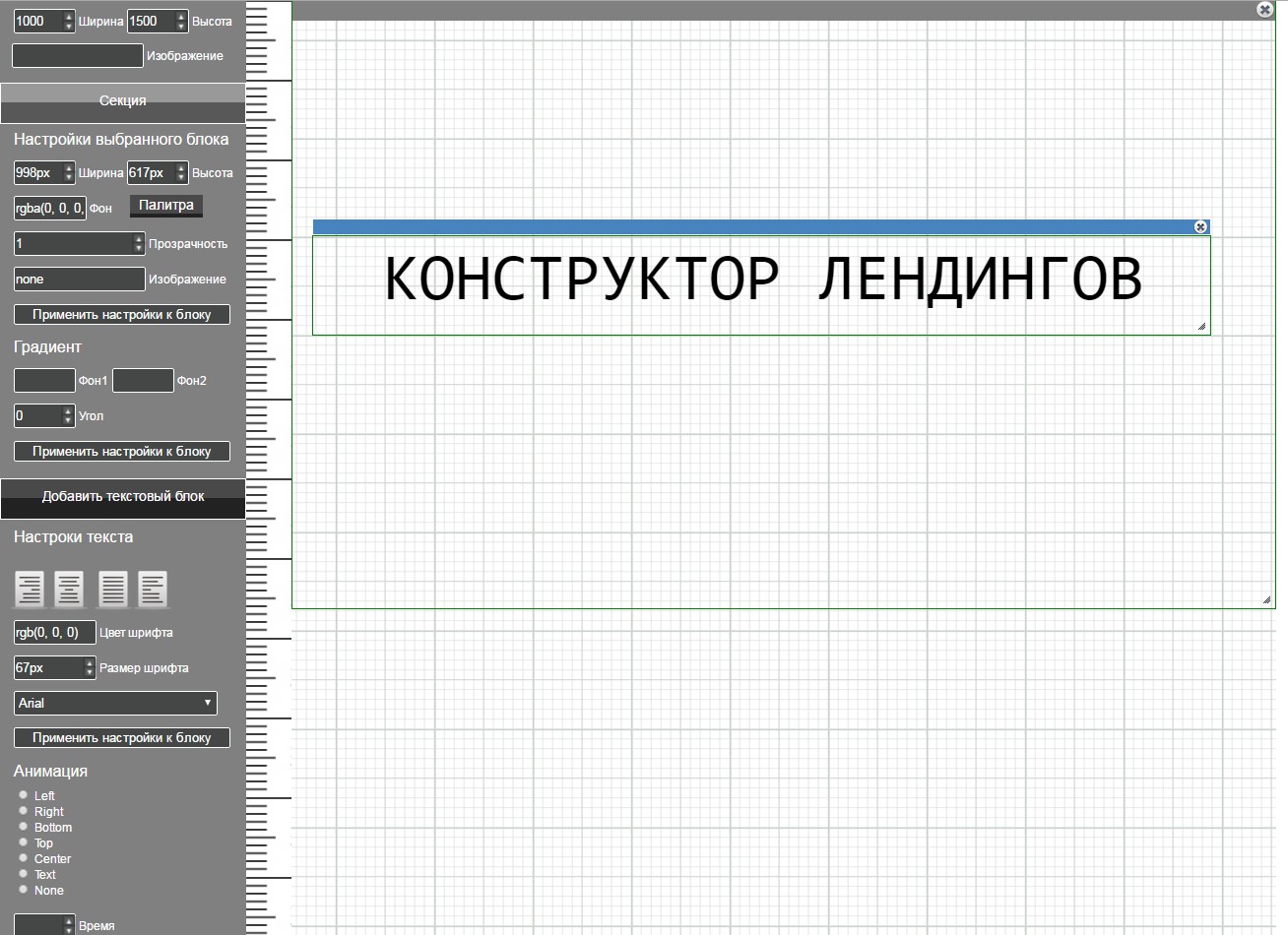Choose the Bottom animation radio button
The image size is (1288, 935).
tap(23, 826)
